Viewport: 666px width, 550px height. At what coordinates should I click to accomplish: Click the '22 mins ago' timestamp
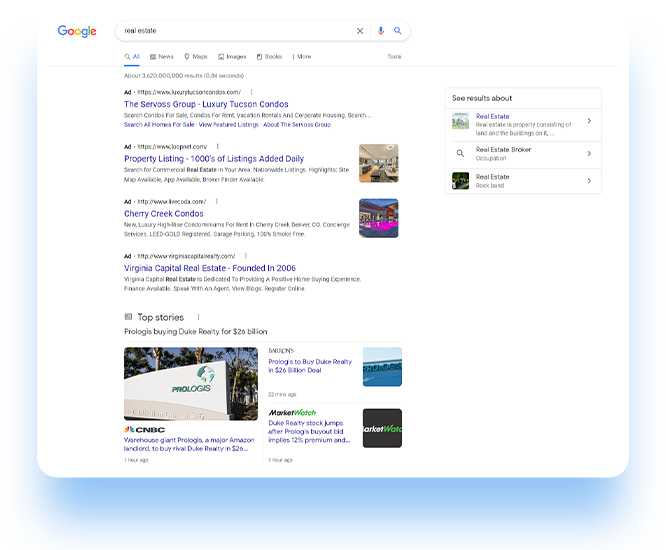[x=282, y=395]
